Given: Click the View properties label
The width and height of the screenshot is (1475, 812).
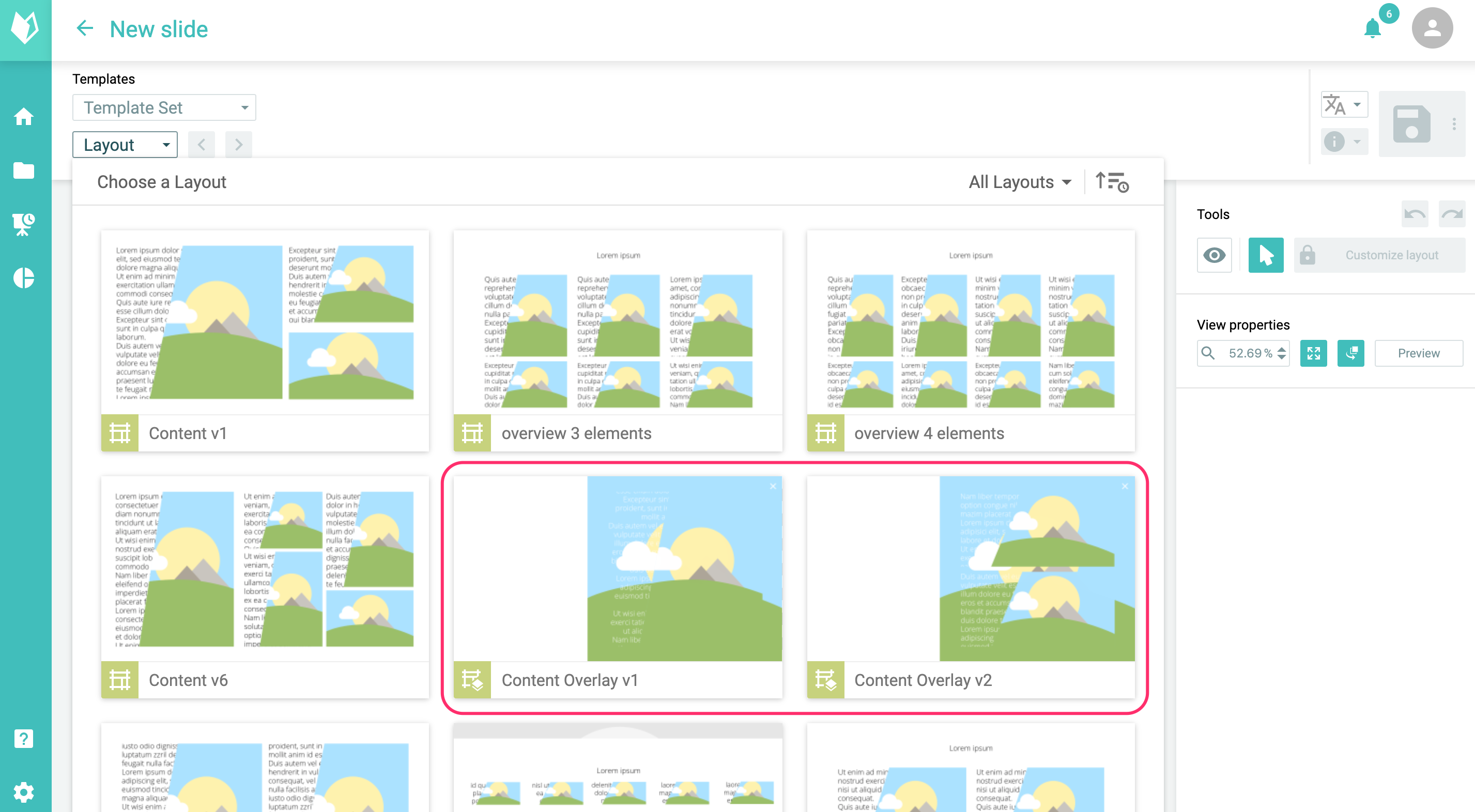Looking at the screenshot, I should tap(1243, 325).
